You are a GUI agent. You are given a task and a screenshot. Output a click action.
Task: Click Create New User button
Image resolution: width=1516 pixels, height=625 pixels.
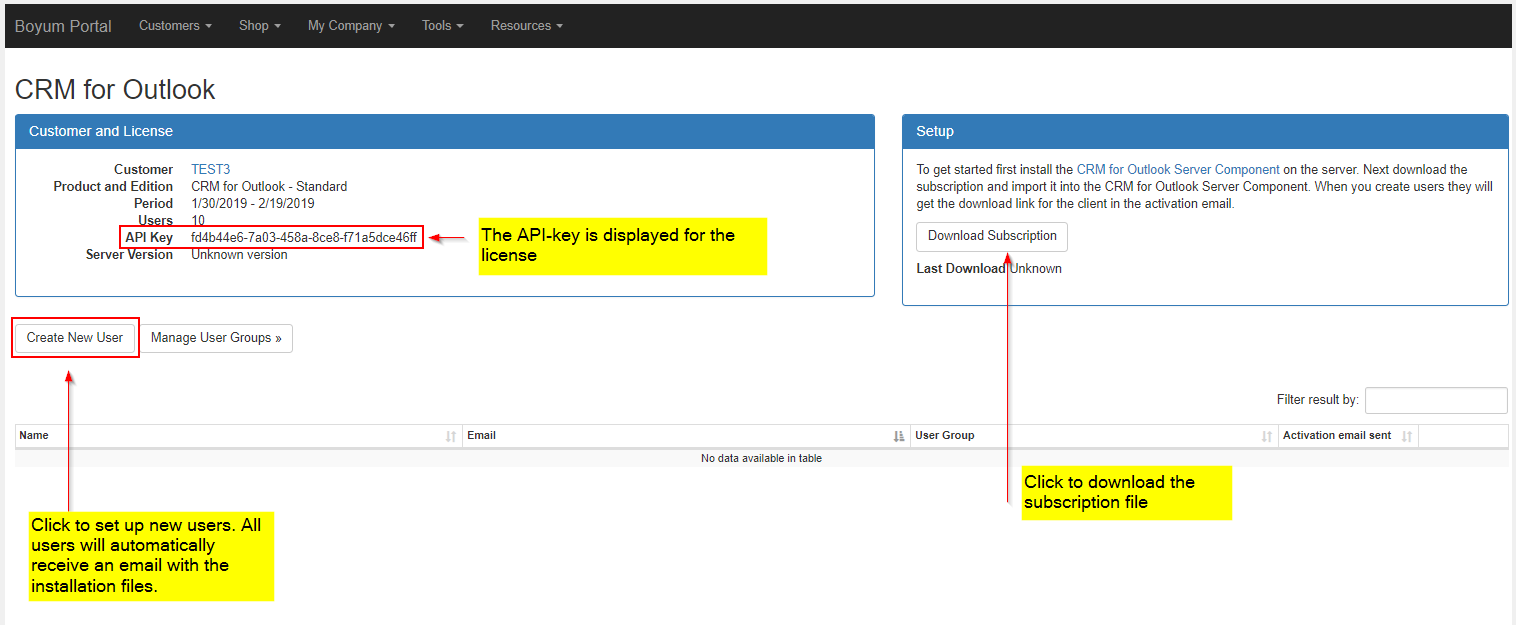(75, 338)
